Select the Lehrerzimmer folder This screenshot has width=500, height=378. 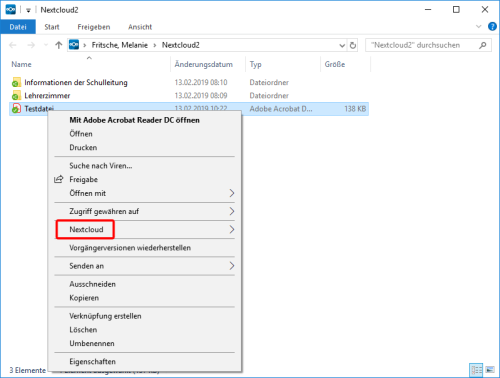tap(47, 96)
